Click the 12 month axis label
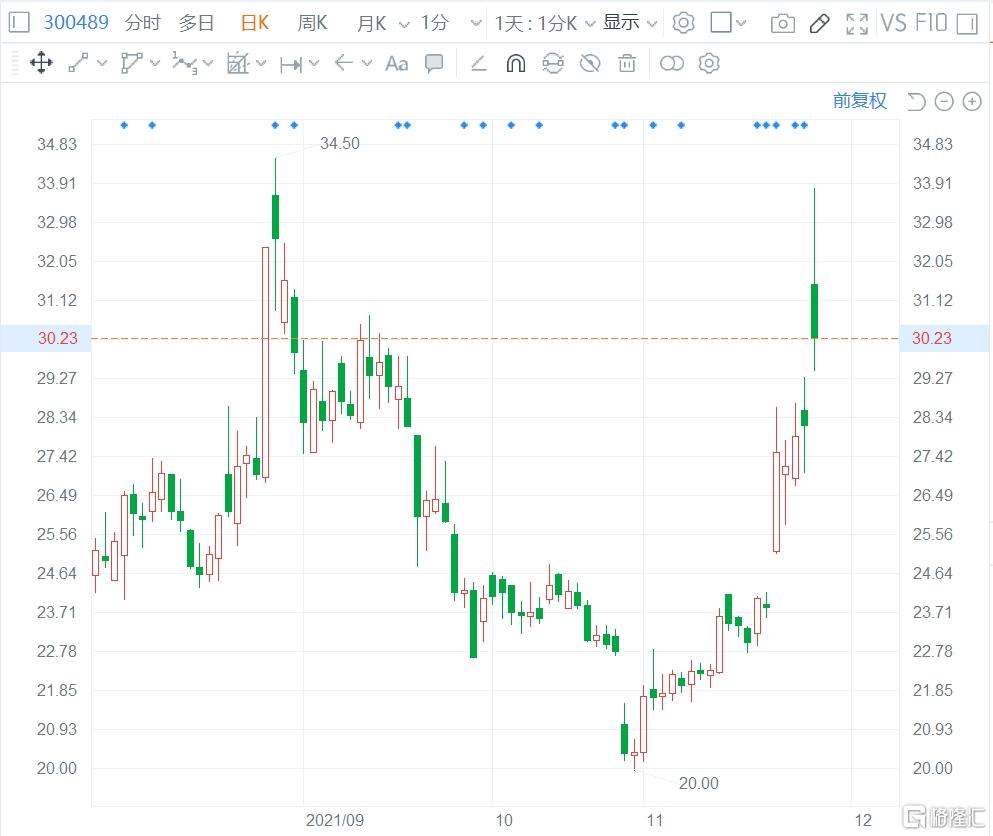This screenshot has width=993, height=836. coord(863,820)
